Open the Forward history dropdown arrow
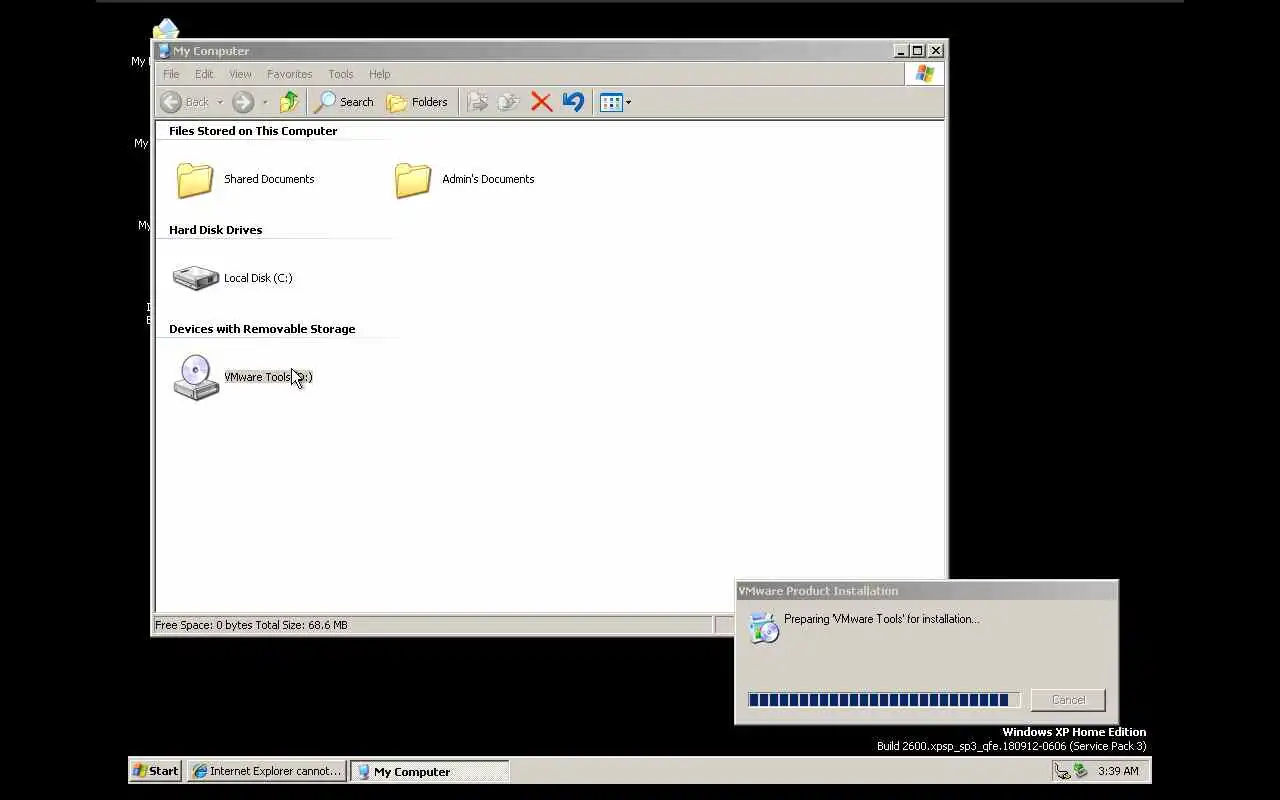 click(265, 102)
